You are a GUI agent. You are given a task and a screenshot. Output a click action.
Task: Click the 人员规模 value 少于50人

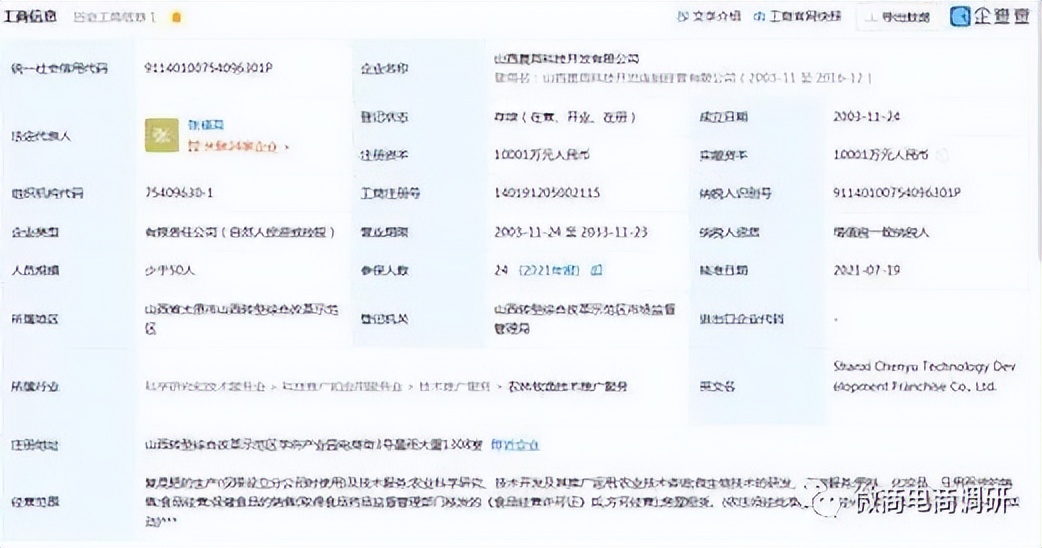point(169,270)
